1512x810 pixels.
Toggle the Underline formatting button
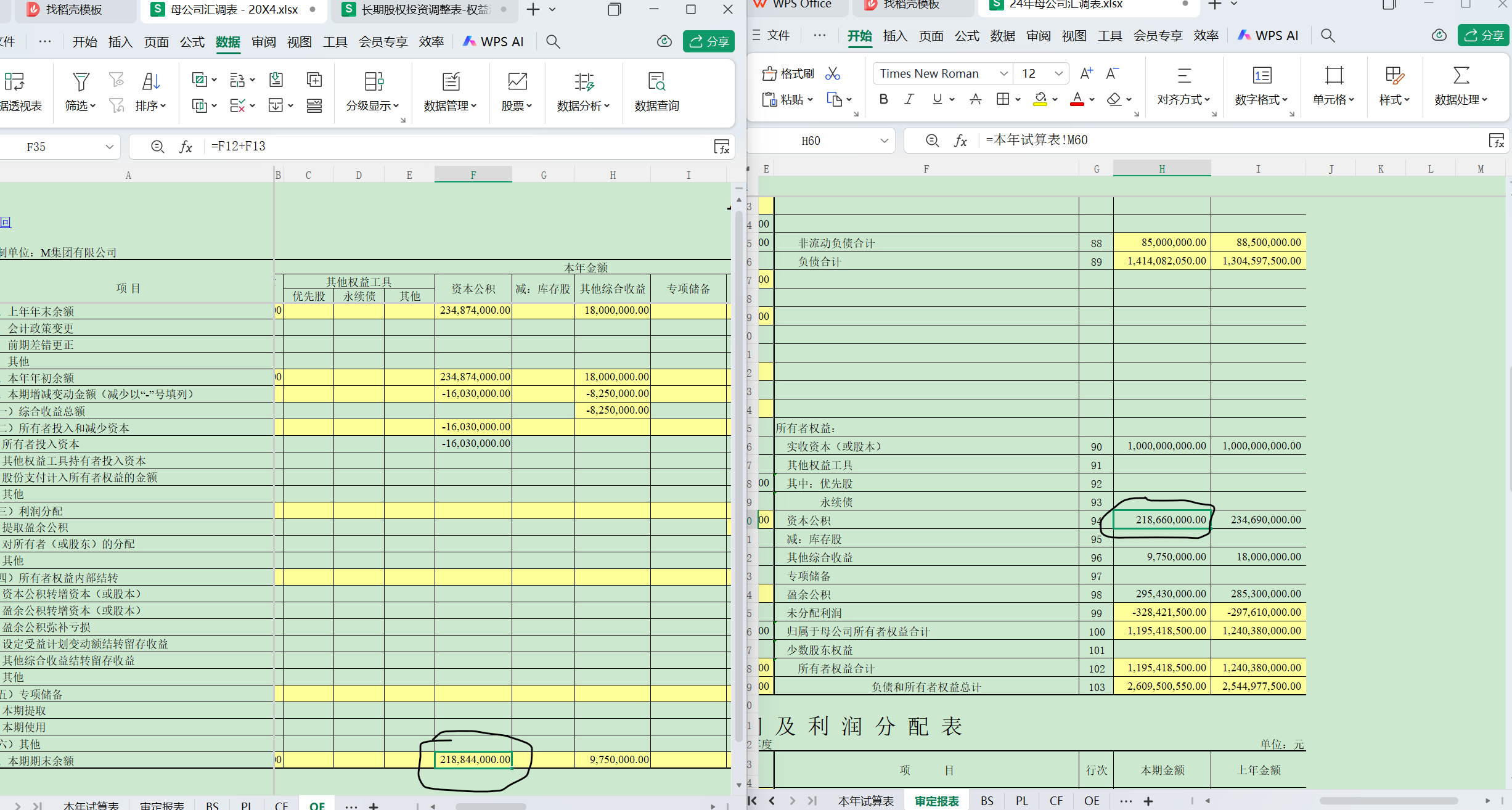click(x=937, y=99)
